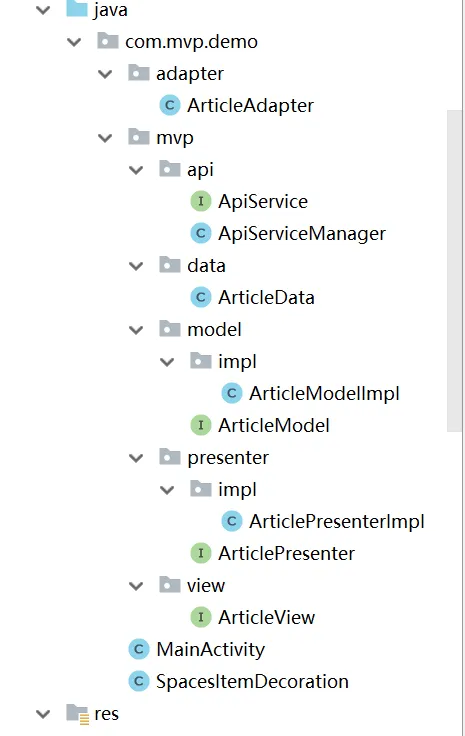Click the ArticleModelImpl class icon
The image size is (465, 736).
click(x=232, y=393)
